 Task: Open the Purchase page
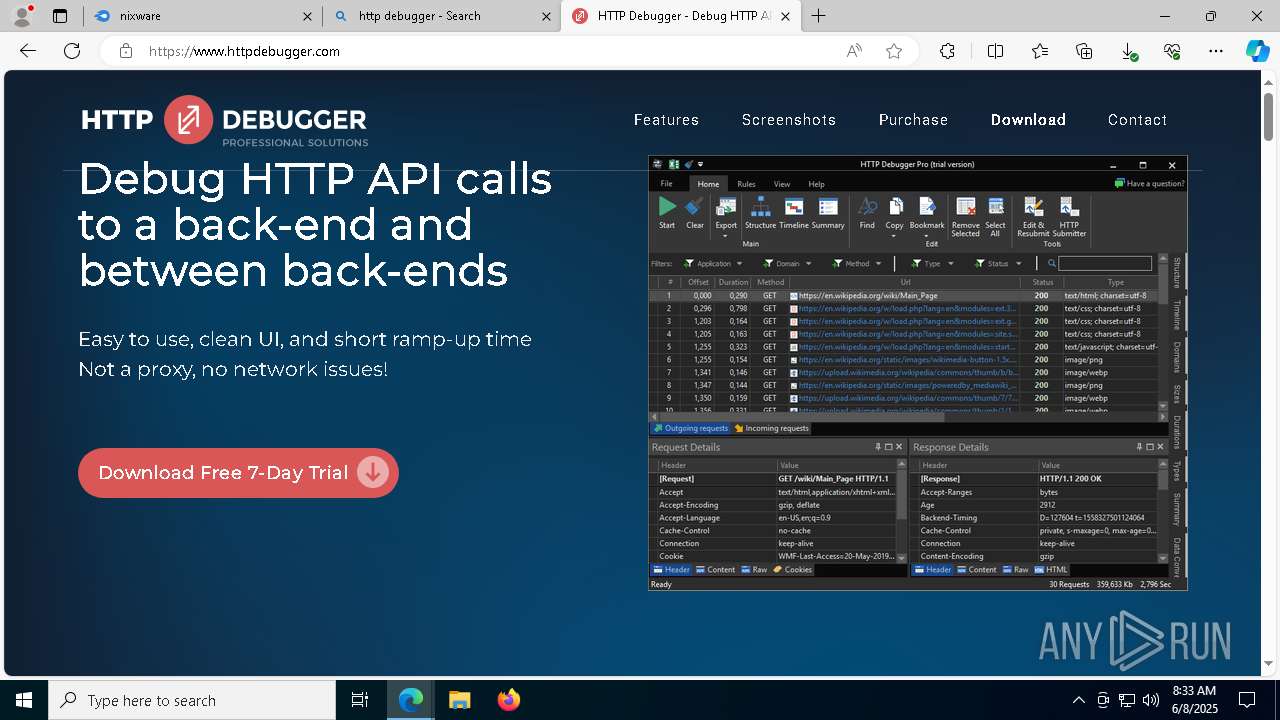(x=913, y=120)
